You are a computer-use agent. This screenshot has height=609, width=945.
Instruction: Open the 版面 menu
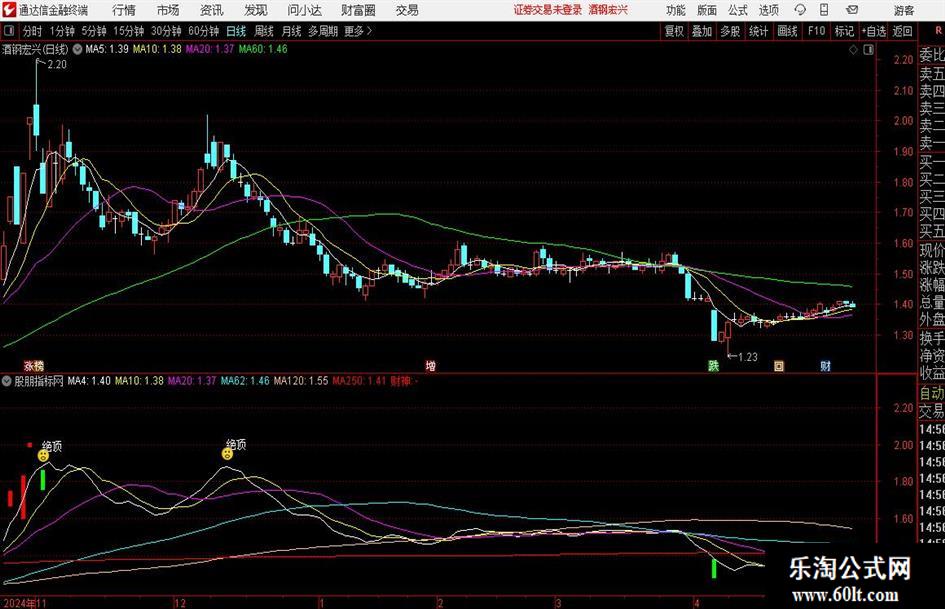(706, 10)
